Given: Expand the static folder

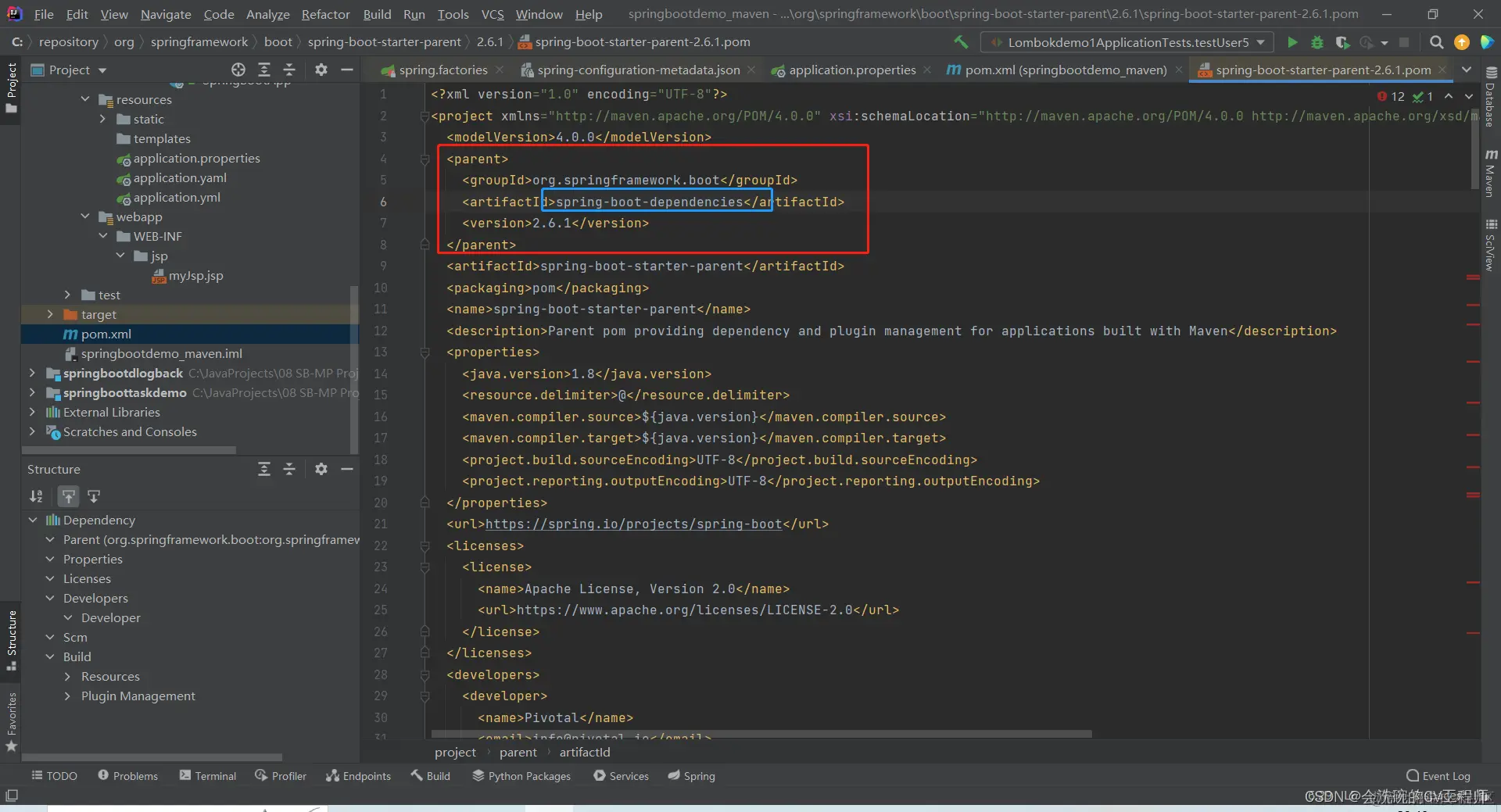Looking at the screenshot, I should point(102,119).
